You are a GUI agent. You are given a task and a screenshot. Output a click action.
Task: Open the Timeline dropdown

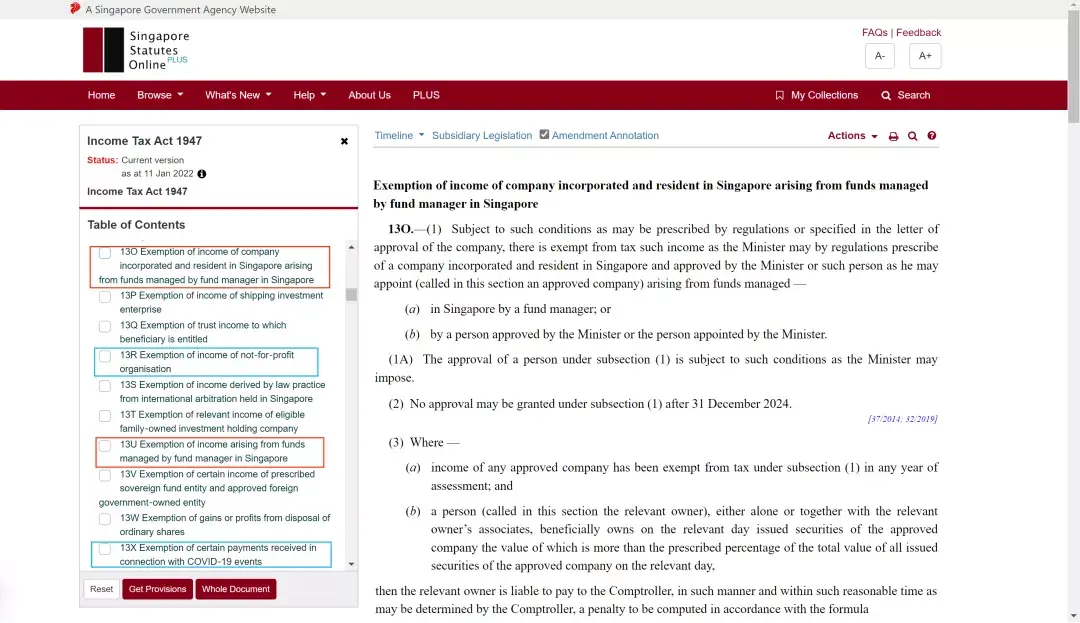pos(399,136)
